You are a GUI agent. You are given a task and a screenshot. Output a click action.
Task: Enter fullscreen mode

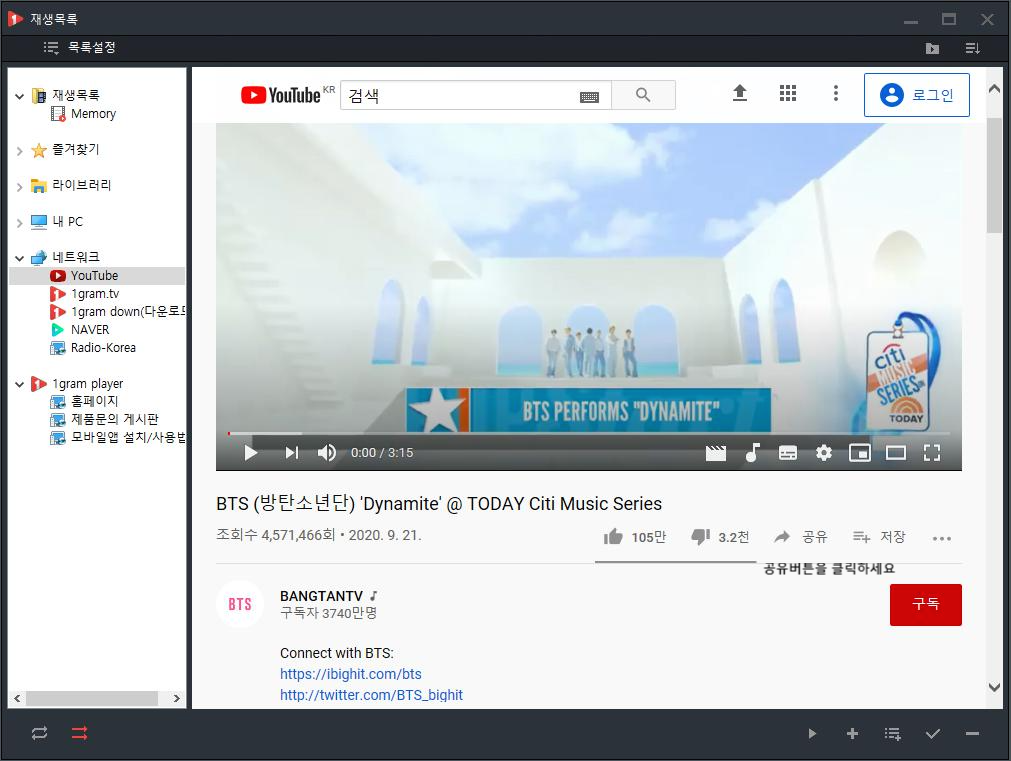click(x=932, y=453)
